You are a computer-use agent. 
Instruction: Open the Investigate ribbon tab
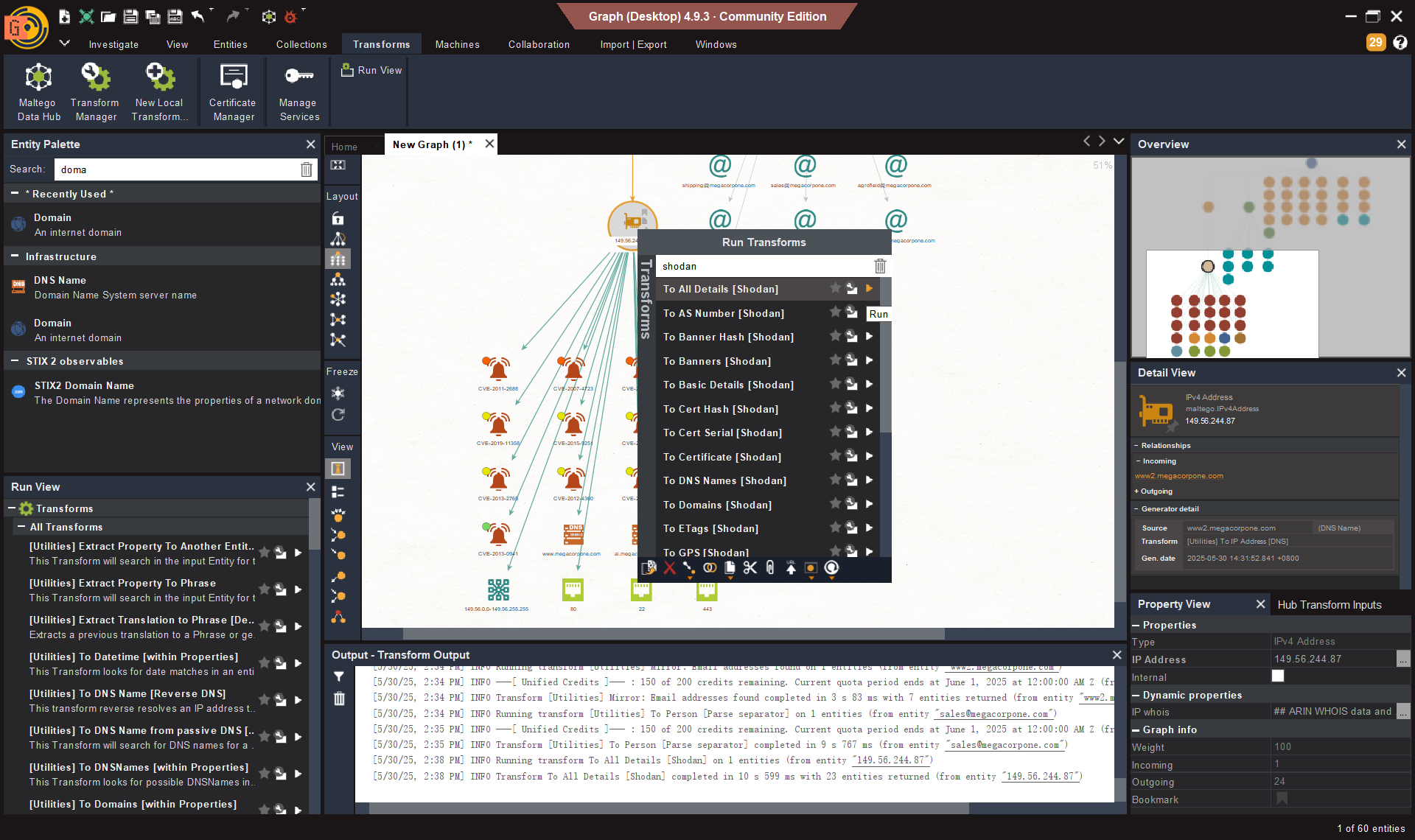click(x=113, y=44)
